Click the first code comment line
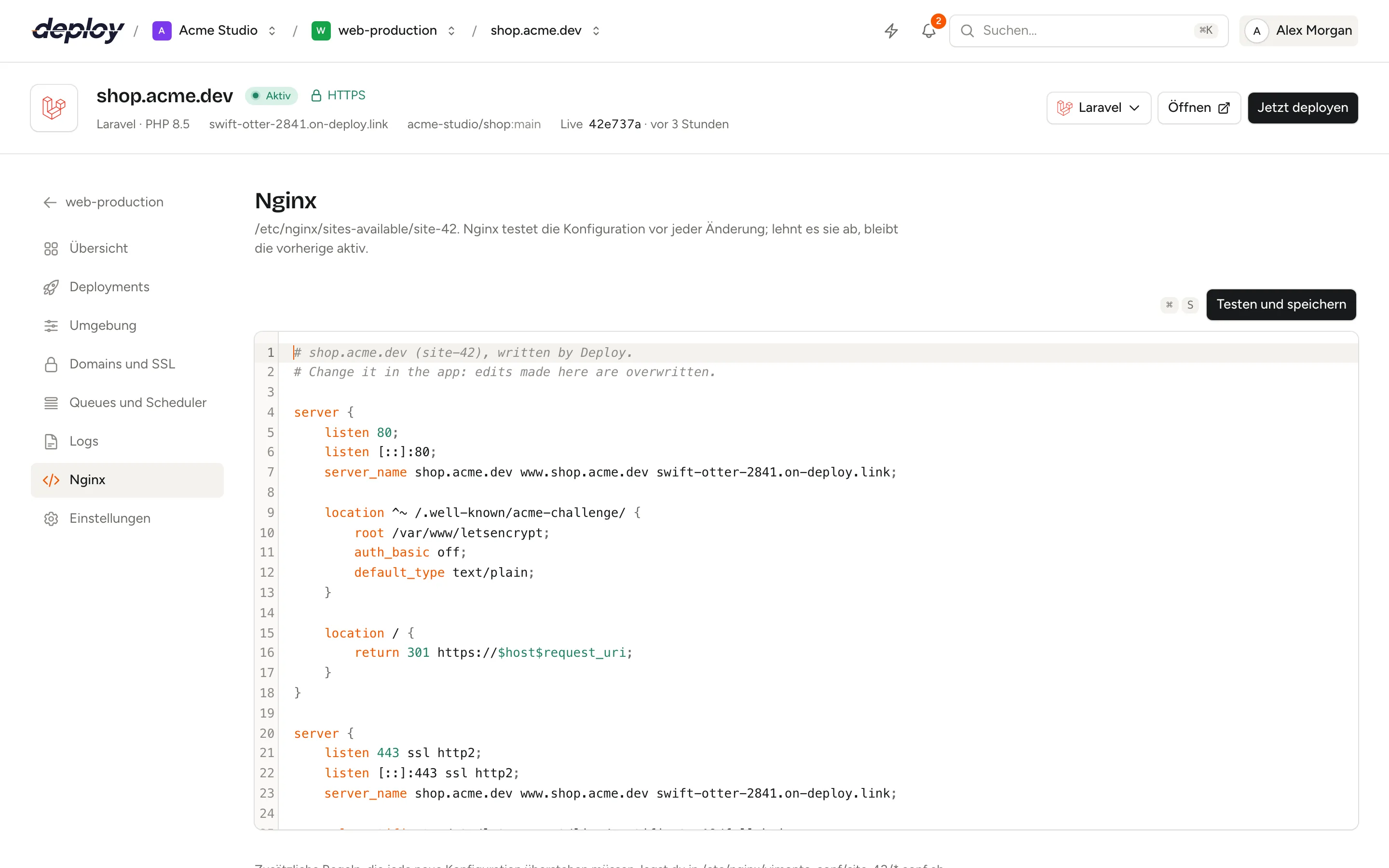This screenshot has width=1389, height=868. pos(463,353)
